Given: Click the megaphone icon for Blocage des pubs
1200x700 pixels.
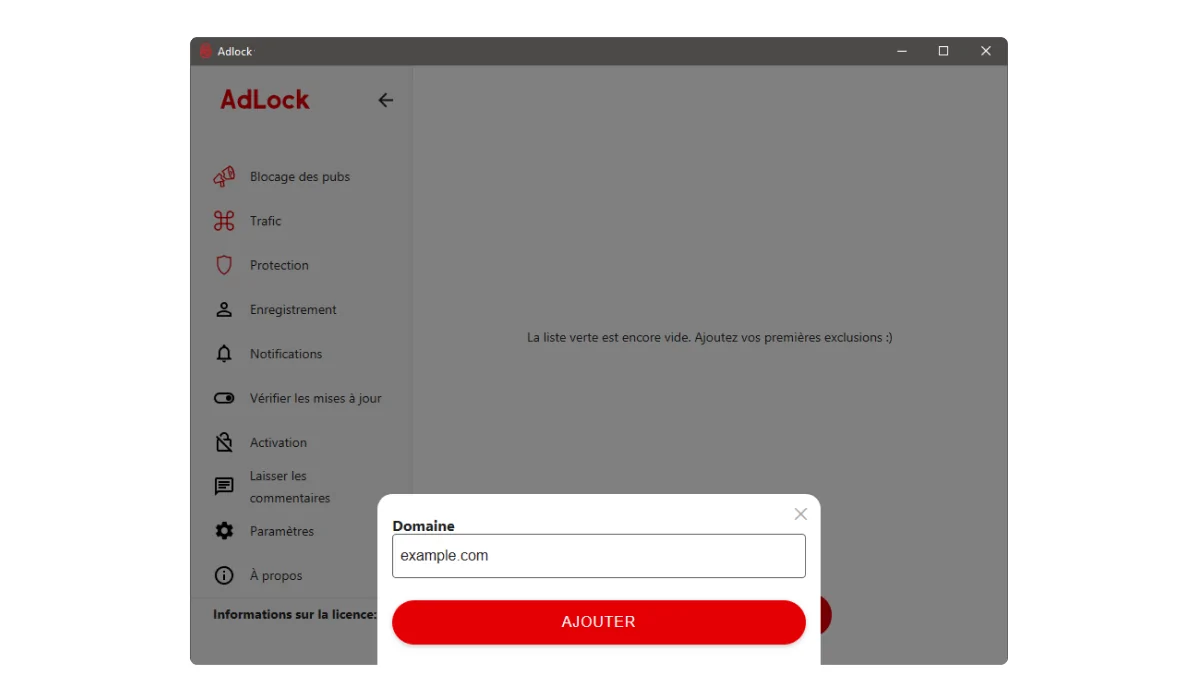Looking at the screenshot, I should tap(224, 177).
